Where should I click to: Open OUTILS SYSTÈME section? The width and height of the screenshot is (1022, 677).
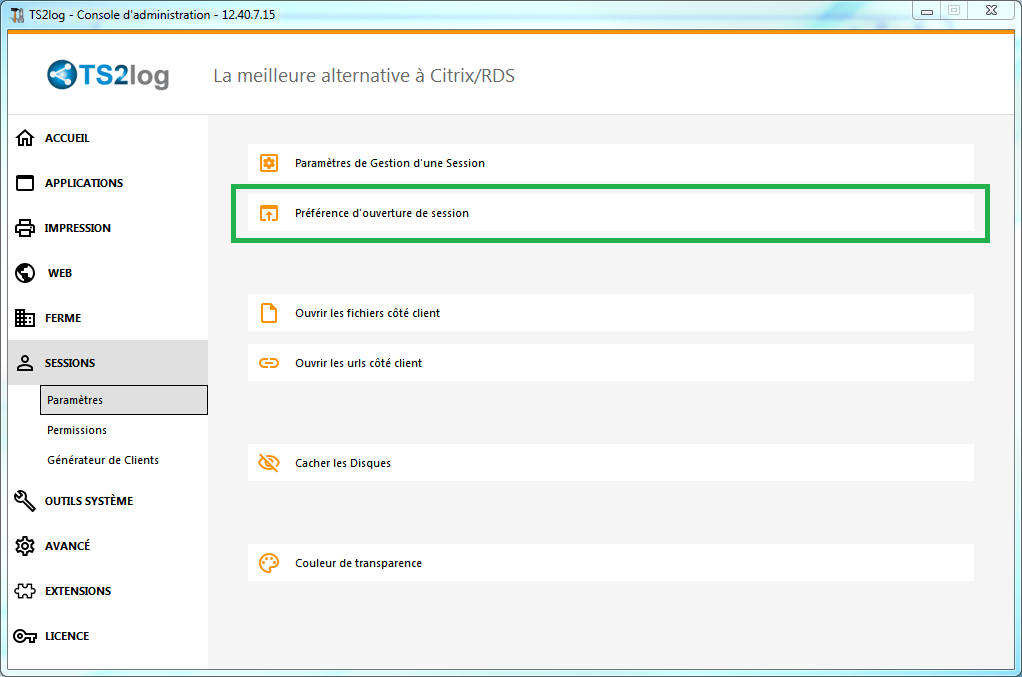[x=108, y=501]
